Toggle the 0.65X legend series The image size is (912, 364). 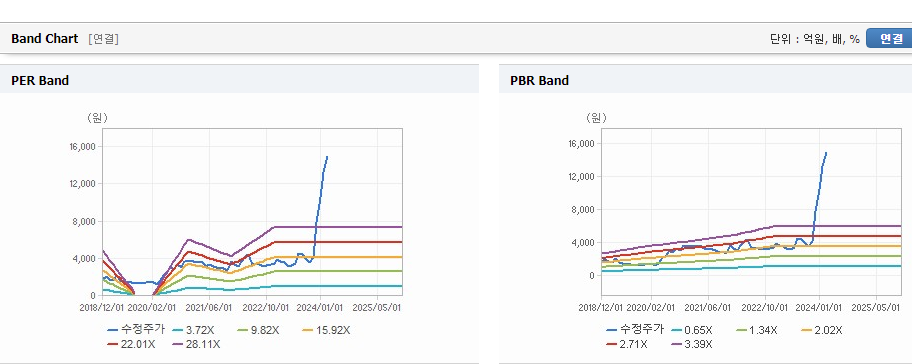(x=691, y=330)
